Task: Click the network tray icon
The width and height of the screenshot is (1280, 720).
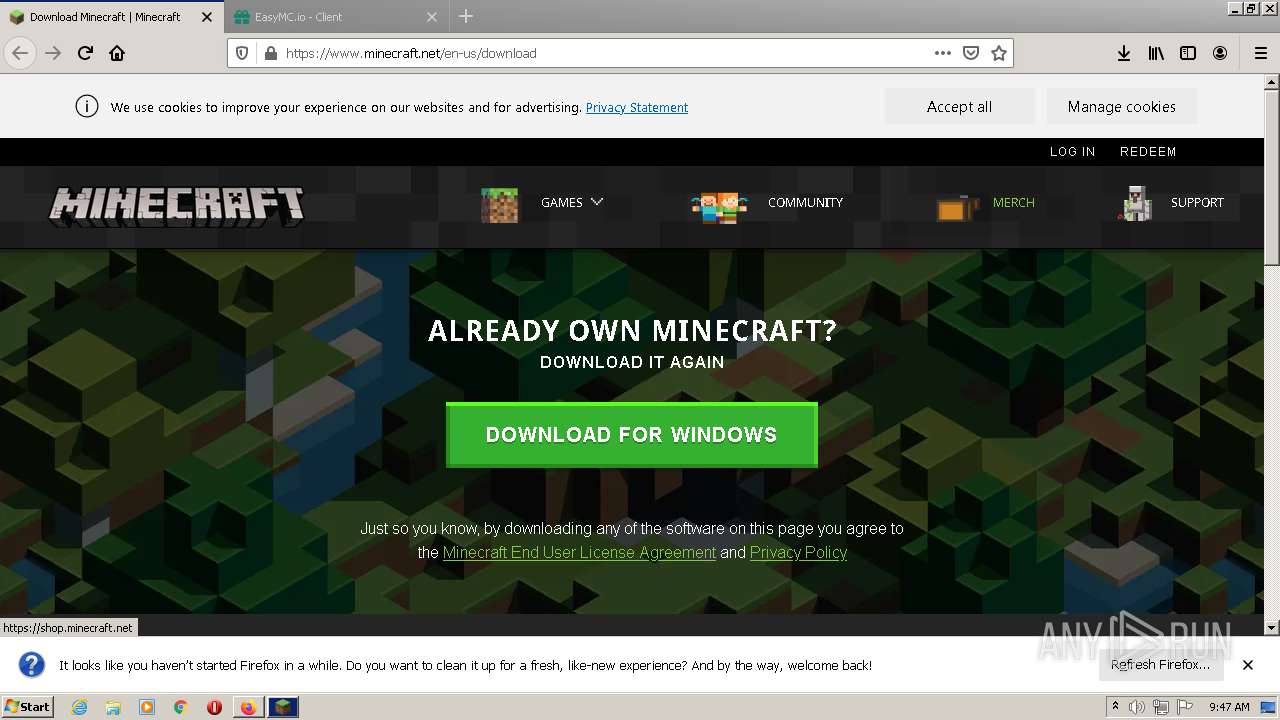Action: (x=1161, y=707)
